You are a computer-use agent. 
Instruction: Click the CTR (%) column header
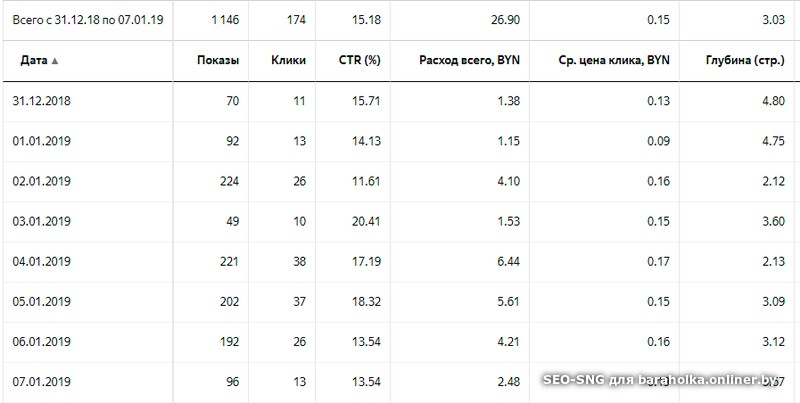(x=360, y=61)
